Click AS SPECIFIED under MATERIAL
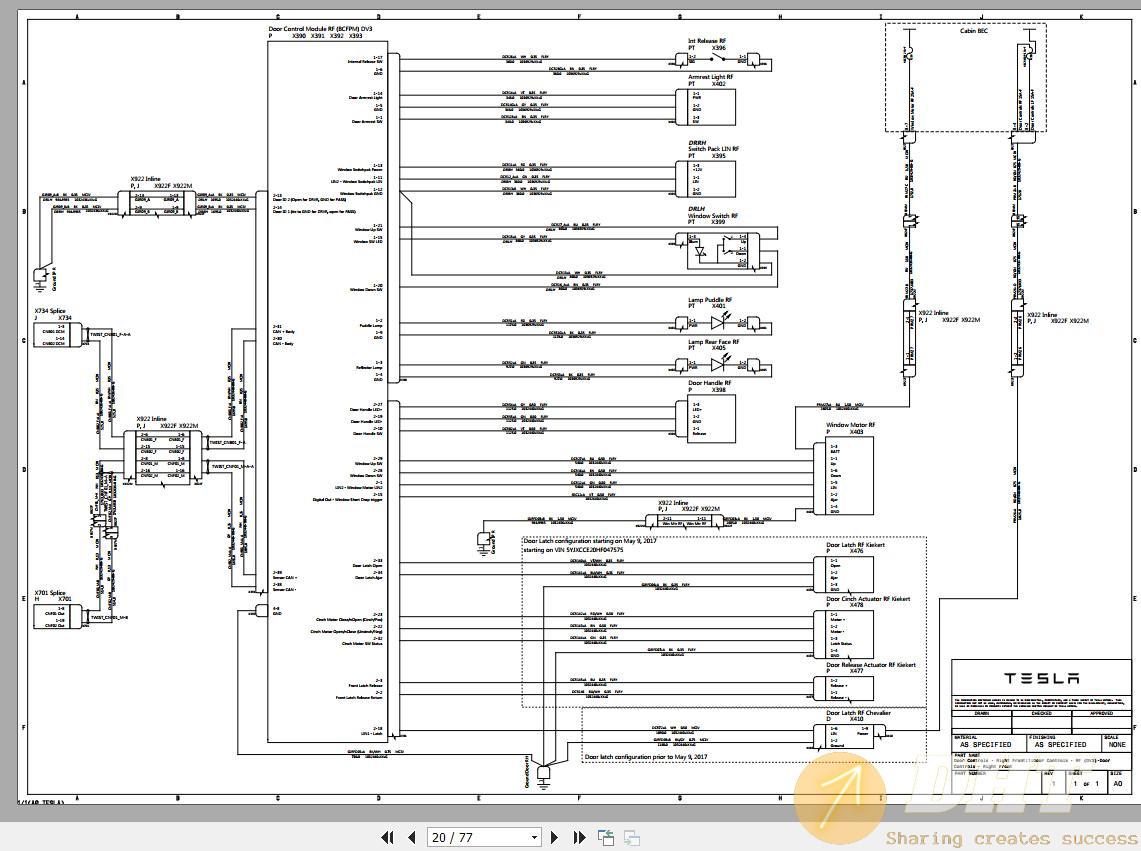 point(986,745)
